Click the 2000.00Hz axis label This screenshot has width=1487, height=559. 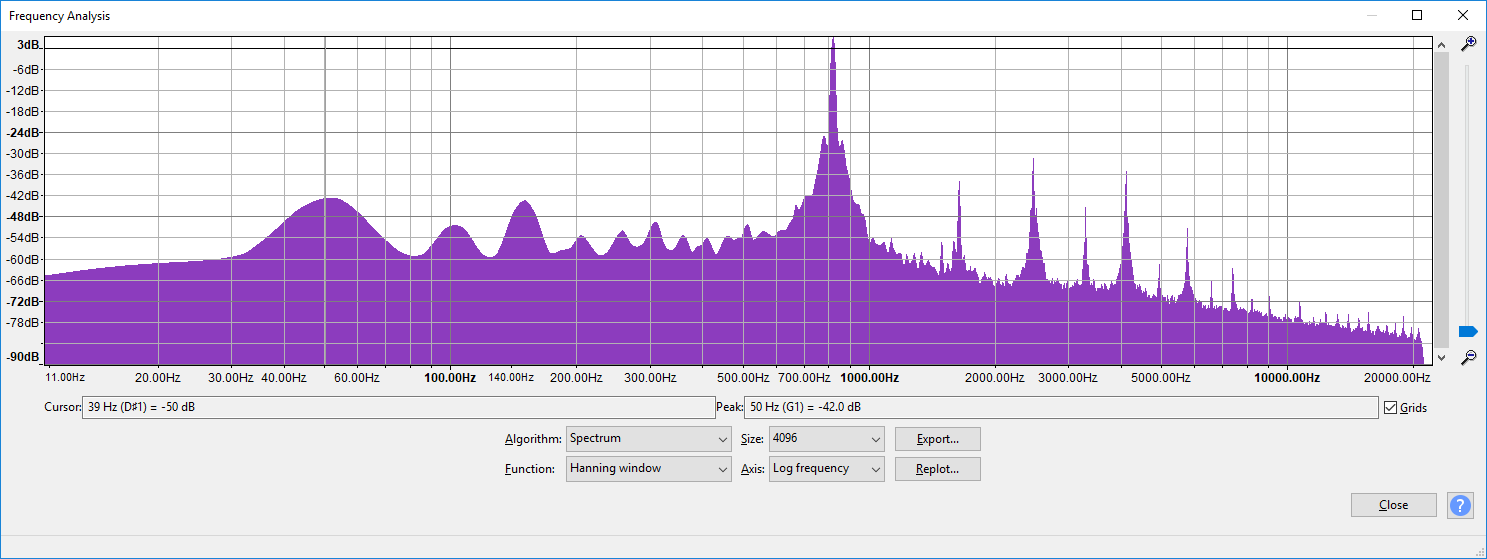click(x=995, y=378)
